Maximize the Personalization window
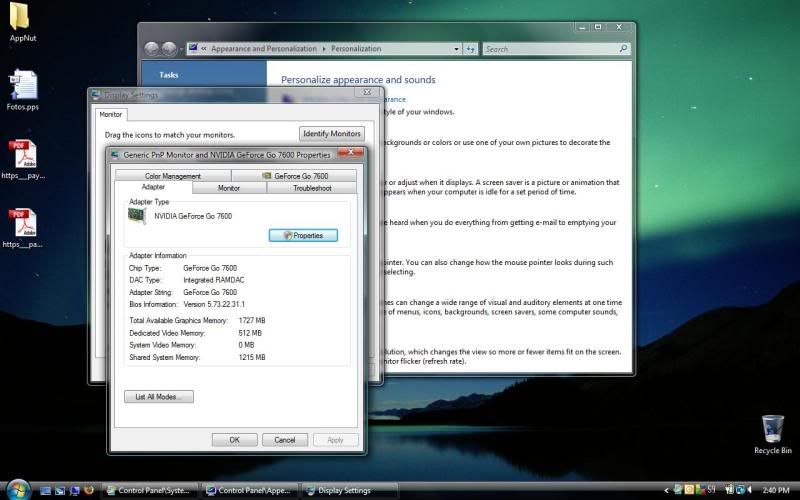 pyautogui.click(x=598, y=27)
